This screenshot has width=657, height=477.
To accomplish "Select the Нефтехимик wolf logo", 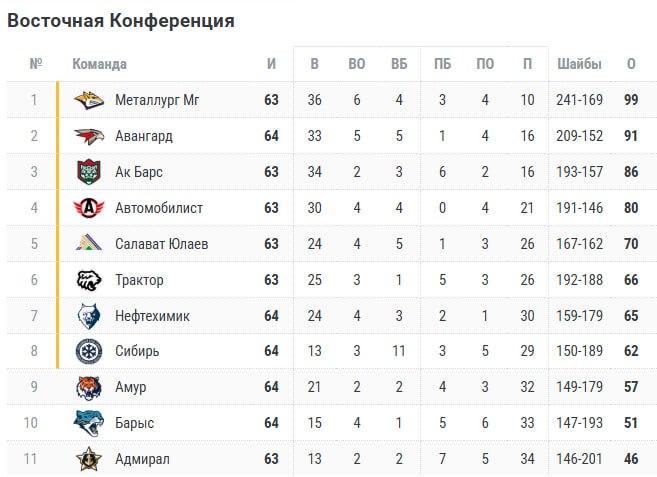I will 89,316.
